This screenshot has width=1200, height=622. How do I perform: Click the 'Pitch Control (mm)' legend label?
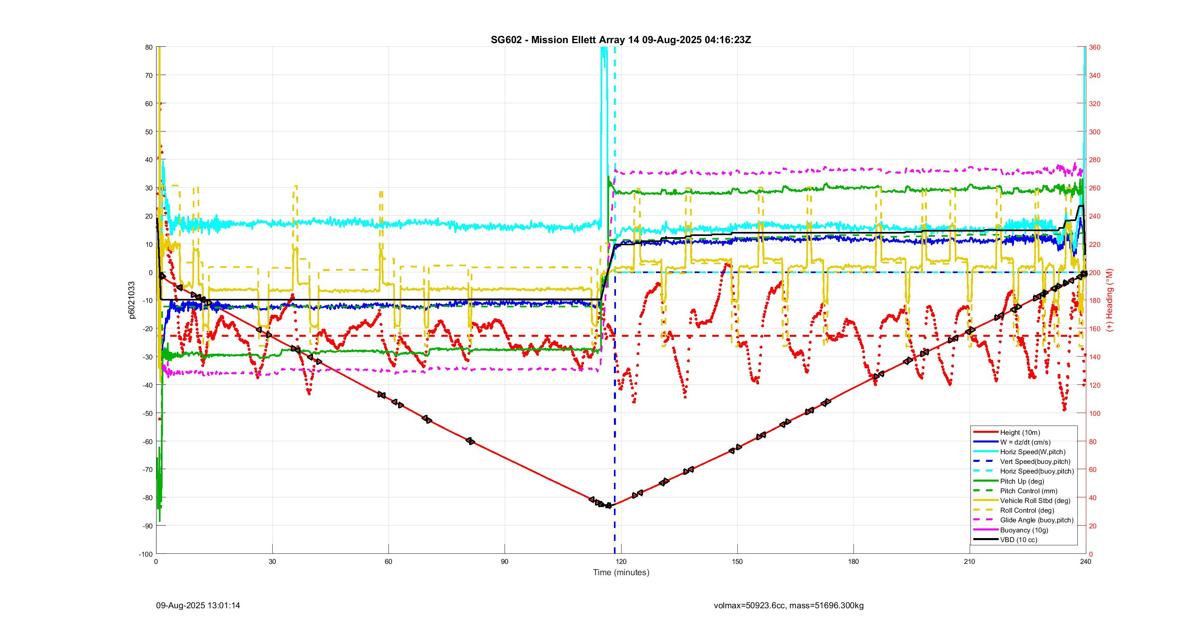[1030, 490]
